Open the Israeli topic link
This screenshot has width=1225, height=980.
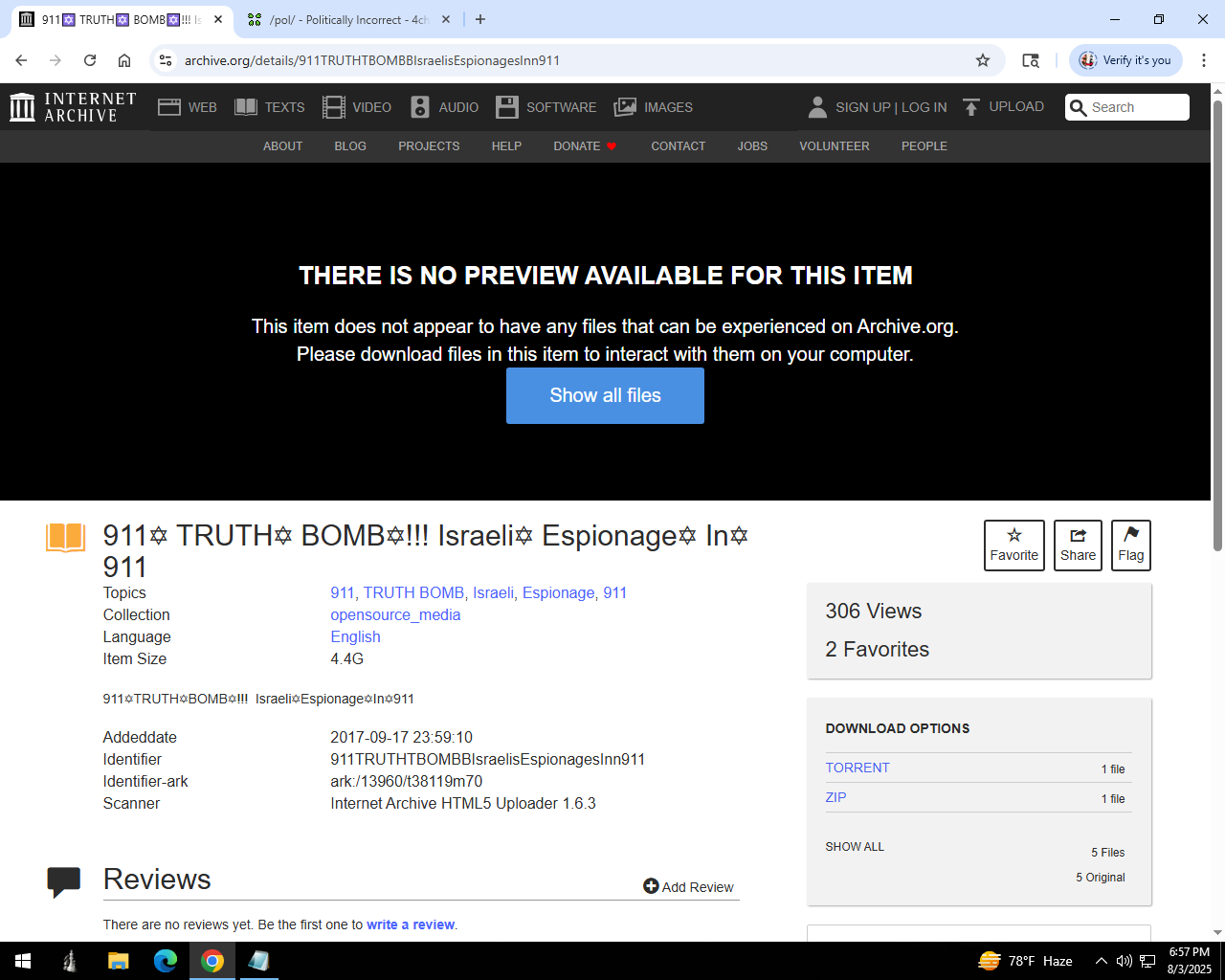click(493, 592)
